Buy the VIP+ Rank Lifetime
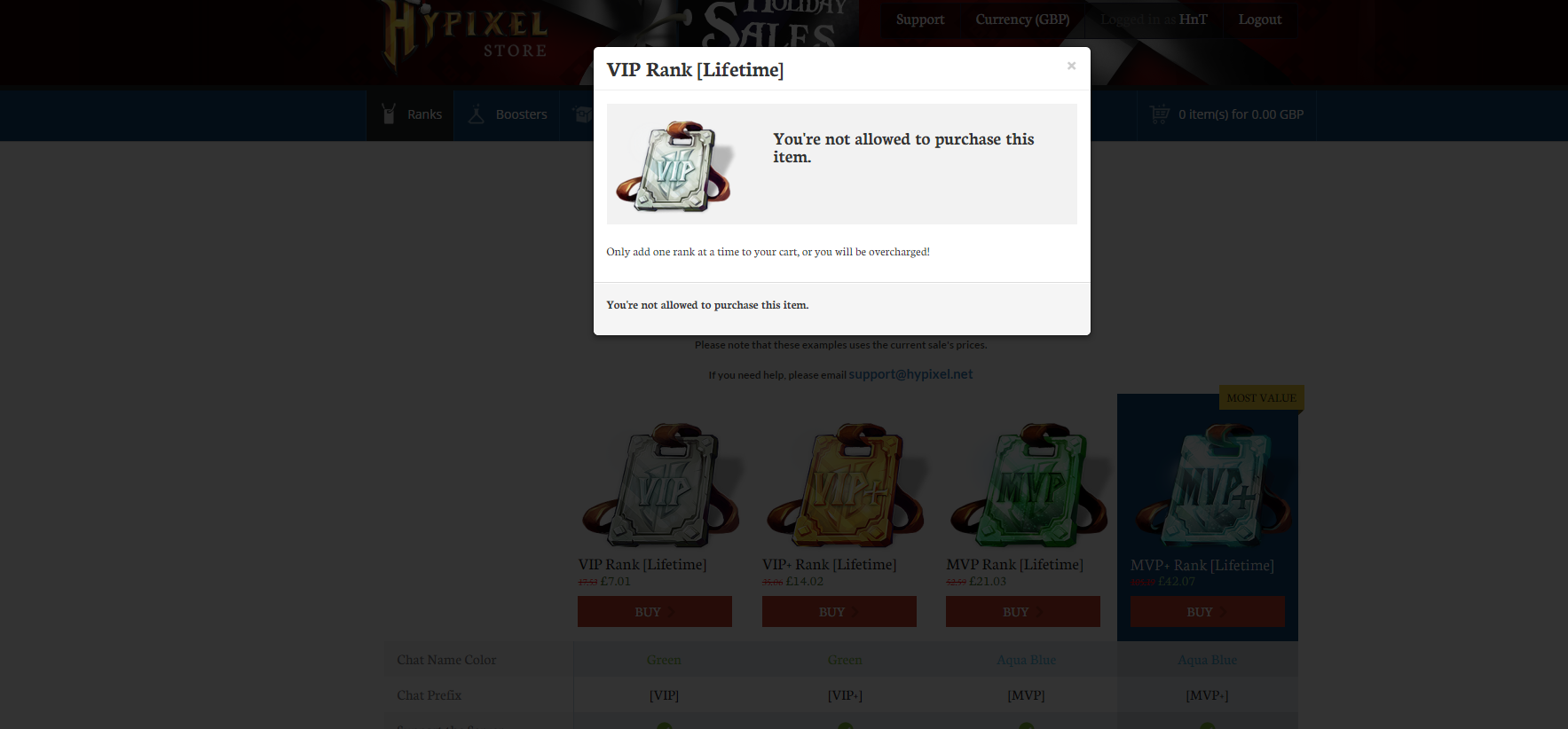Screen dimensions: 1568x729 point(839,612)
